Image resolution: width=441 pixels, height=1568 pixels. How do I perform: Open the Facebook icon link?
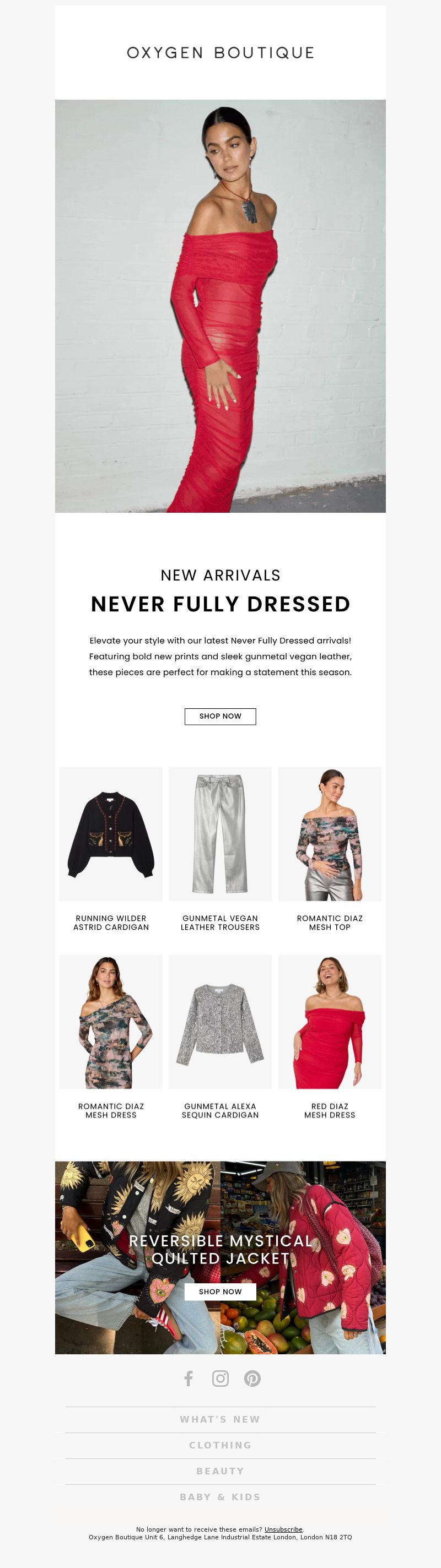[188, 1378]
